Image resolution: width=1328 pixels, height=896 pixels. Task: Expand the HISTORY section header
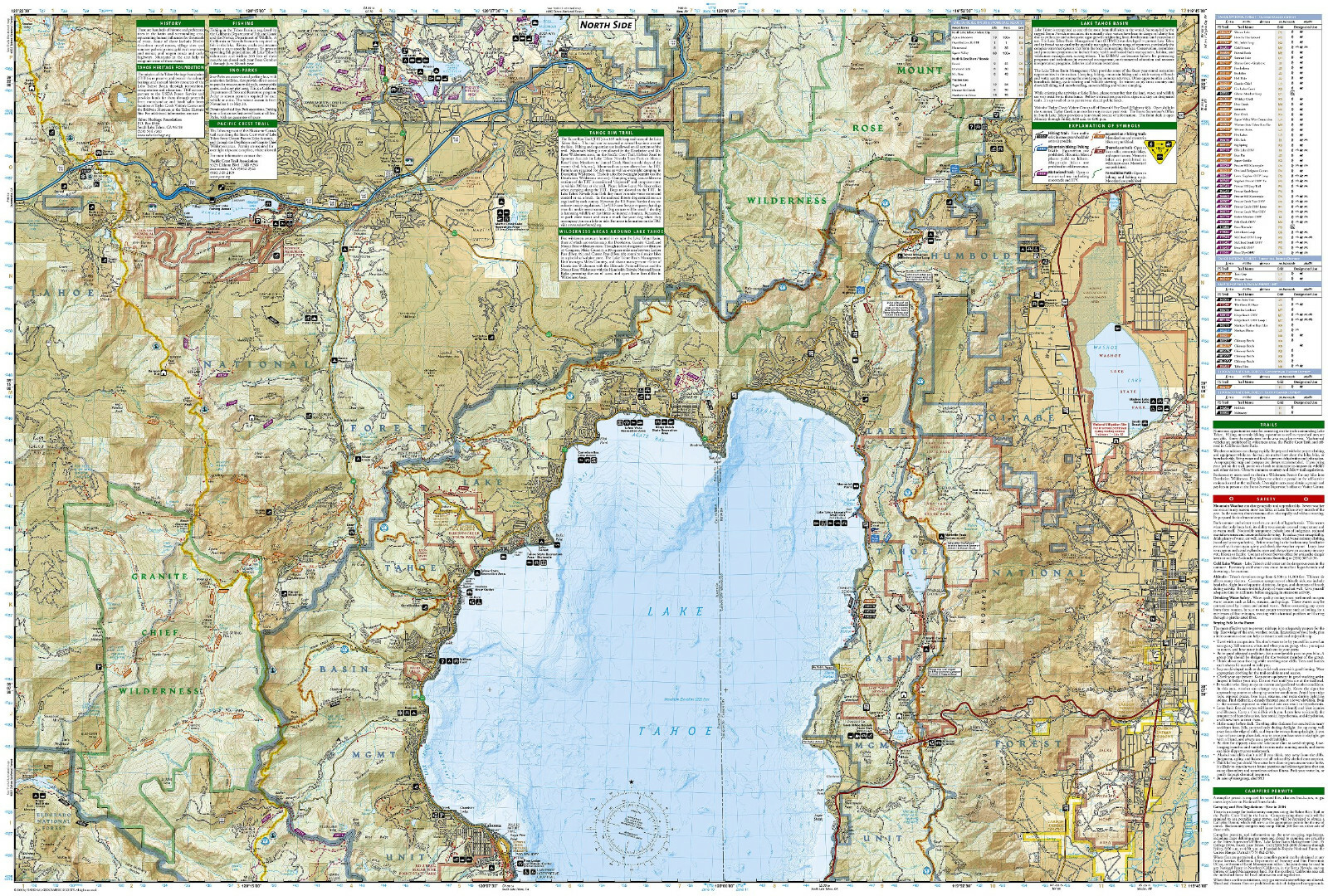[x=171, y=23]
